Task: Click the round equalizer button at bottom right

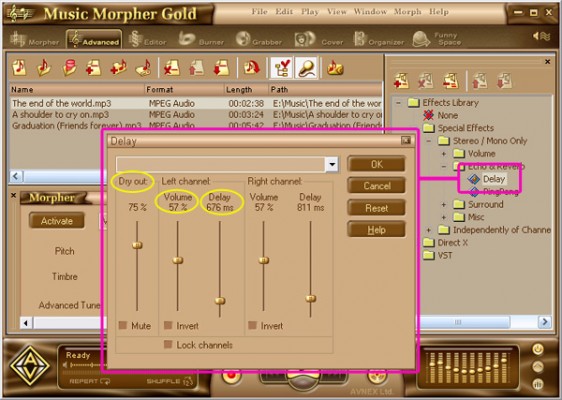Action: click(538, 384)
